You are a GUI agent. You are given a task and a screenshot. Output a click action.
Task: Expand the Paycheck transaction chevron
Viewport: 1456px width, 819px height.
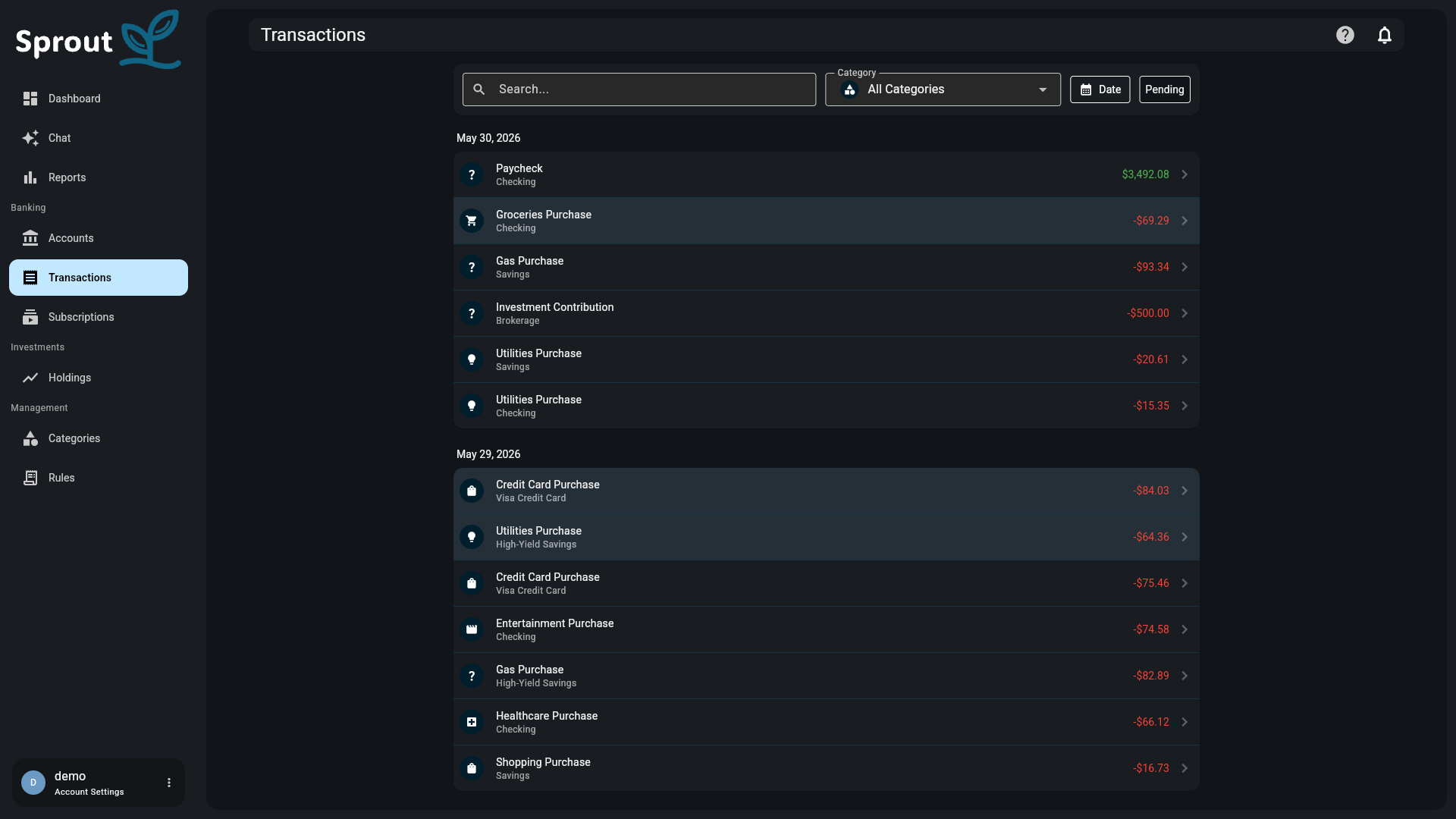pos(1185,174)
